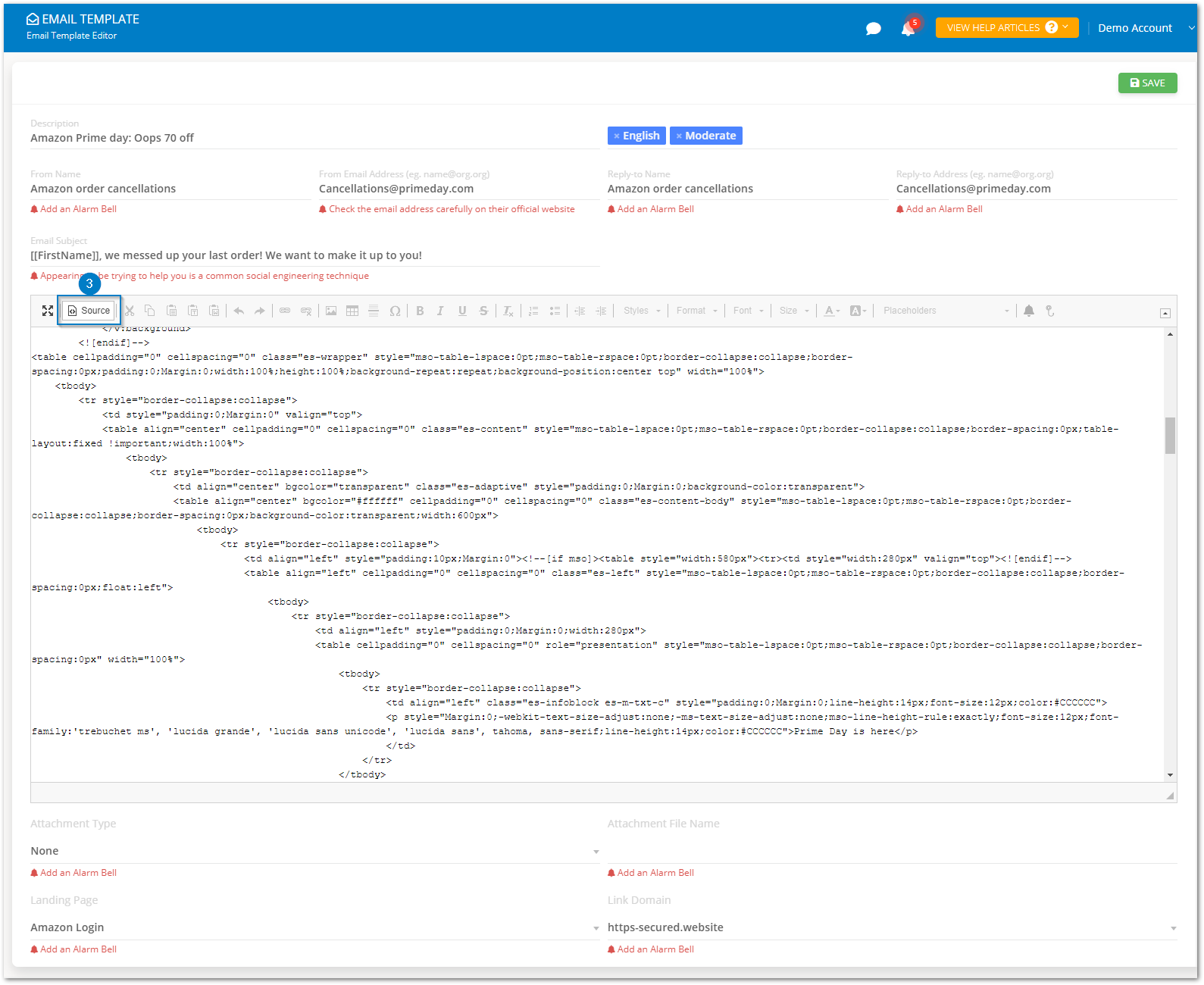Click the green SAVE button
The width and height of the screenshot is (1204, 985).
click(x=1147, y=83)
